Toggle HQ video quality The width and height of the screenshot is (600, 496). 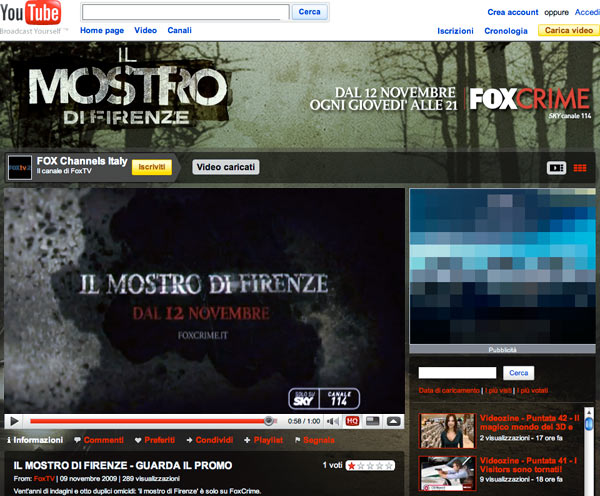(x=352, y=421)
